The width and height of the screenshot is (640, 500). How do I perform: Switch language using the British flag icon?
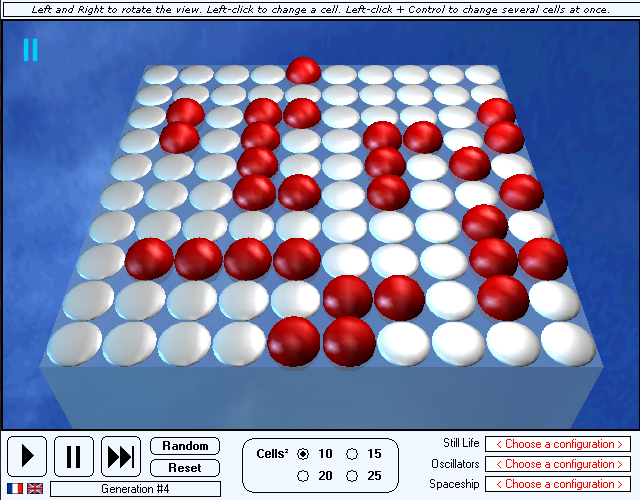pos(35,488)
